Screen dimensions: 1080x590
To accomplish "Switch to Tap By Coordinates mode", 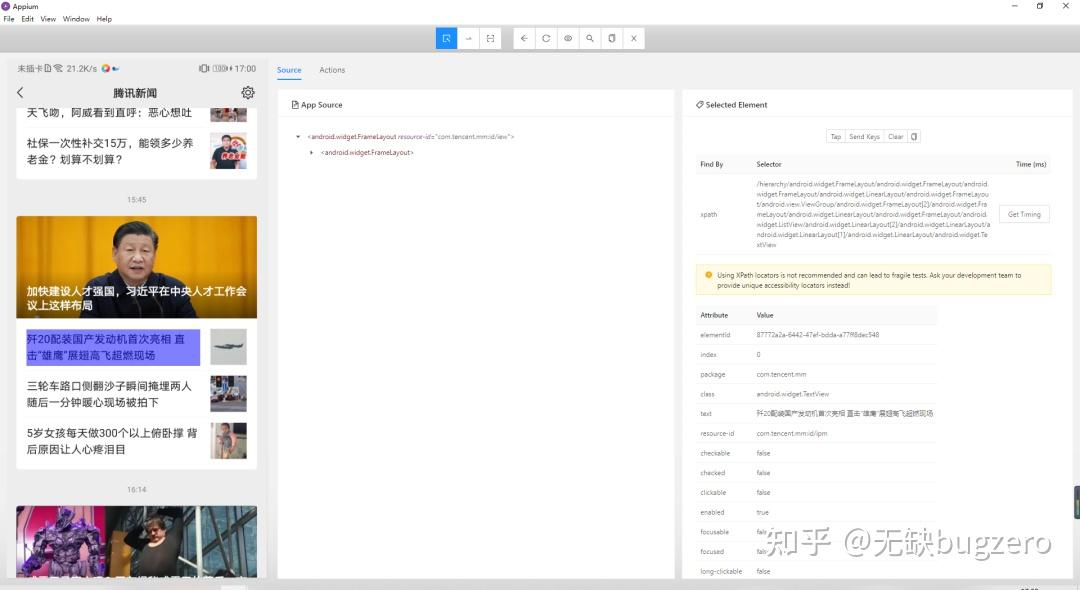I will [x=490, y=39].
